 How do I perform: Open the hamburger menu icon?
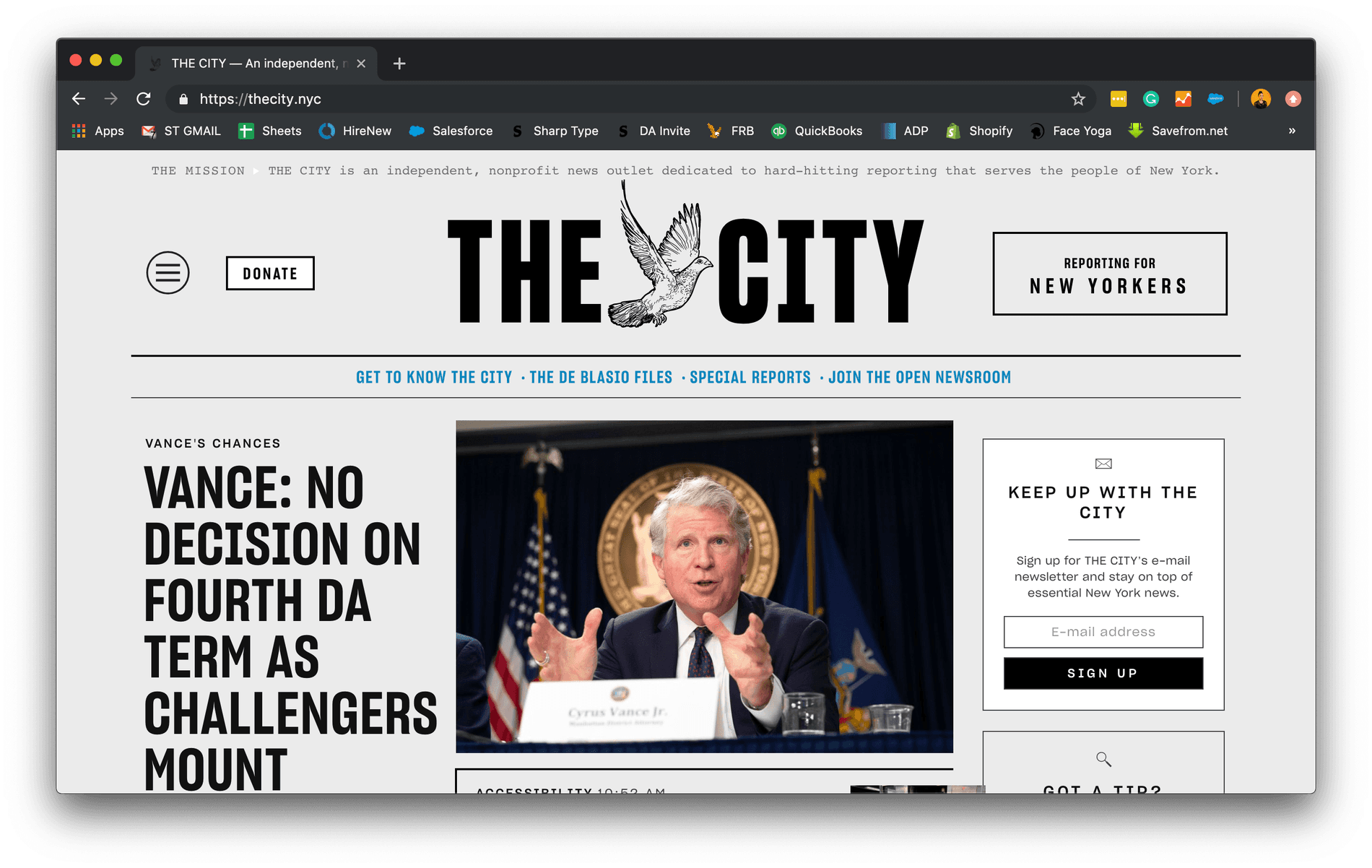168,273
